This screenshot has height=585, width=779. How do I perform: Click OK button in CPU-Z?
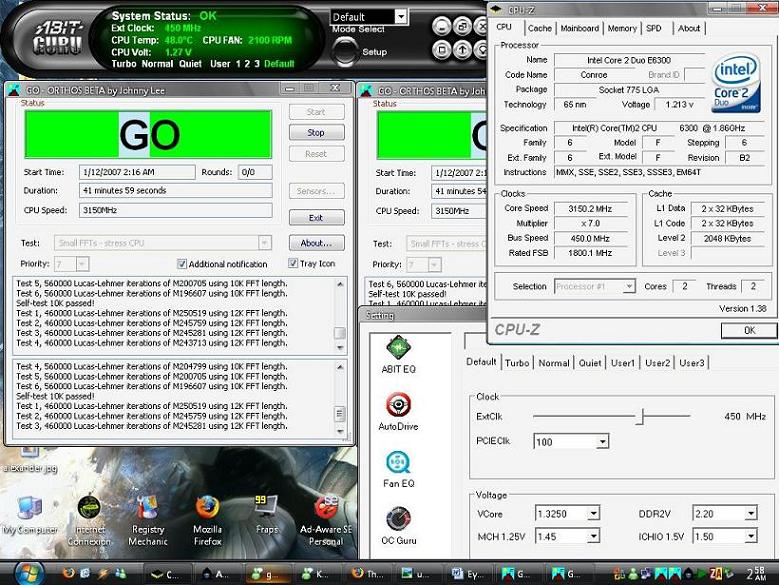coord(749,330)
